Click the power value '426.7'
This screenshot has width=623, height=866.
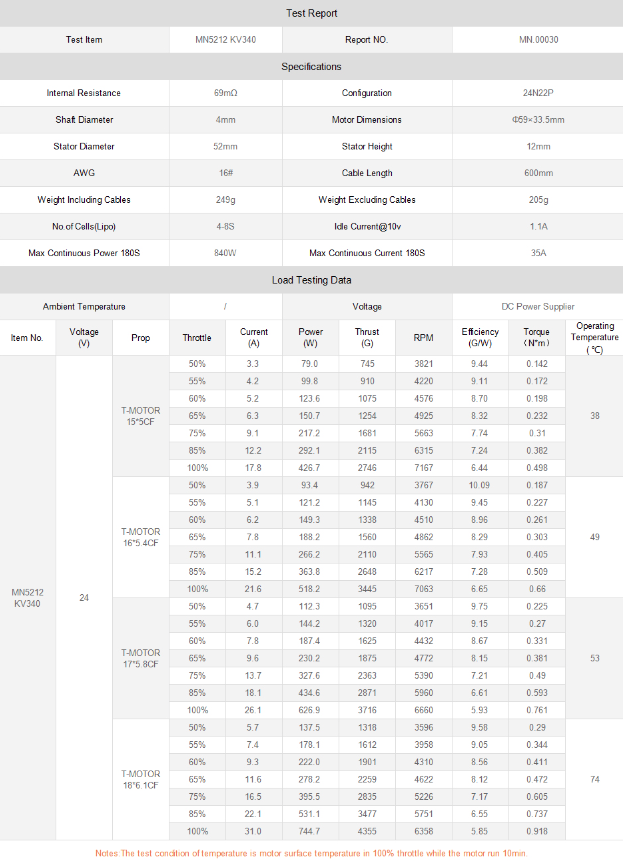pyautogui.click(x=309, y=468)
